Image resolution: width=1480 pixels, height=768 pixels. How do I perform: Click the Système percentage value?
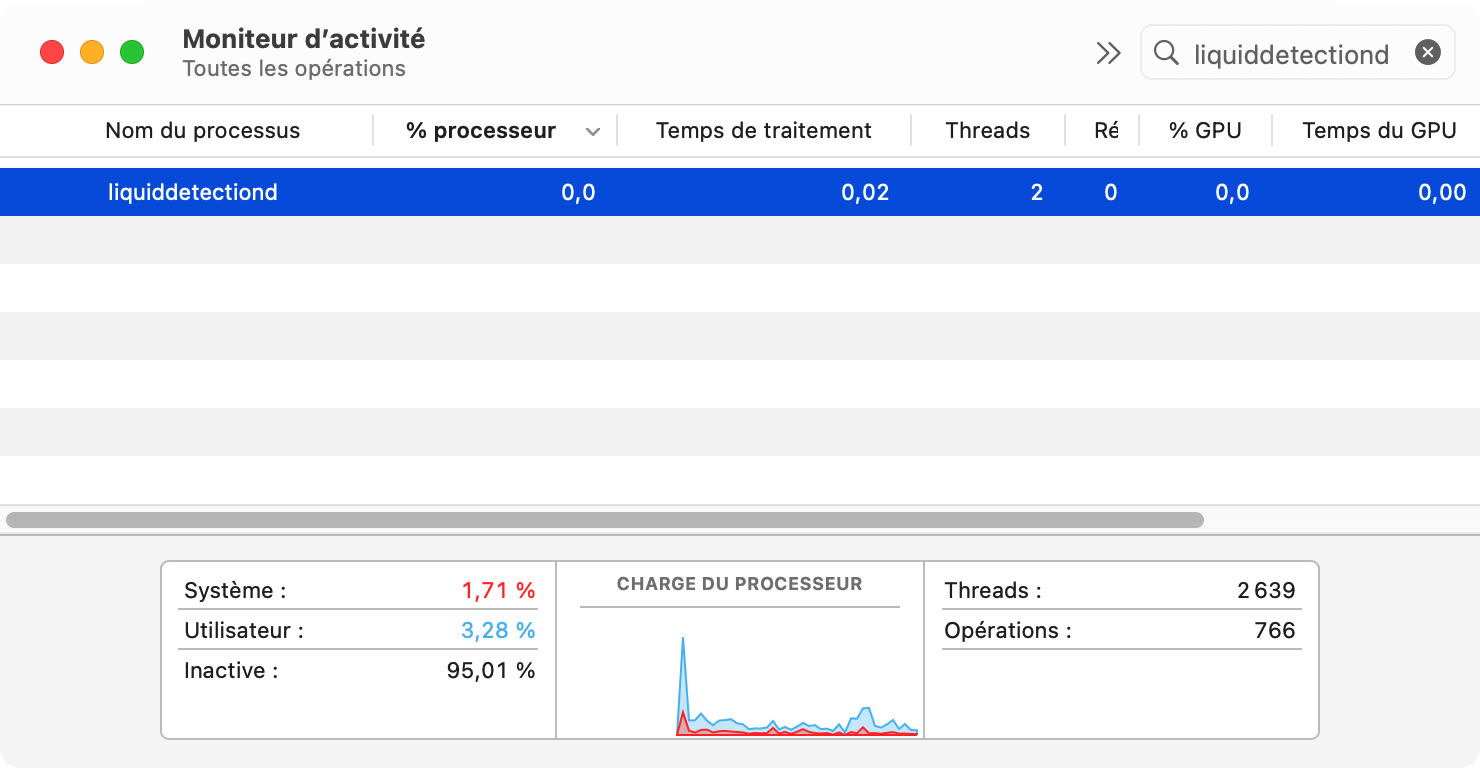point(498,591)
